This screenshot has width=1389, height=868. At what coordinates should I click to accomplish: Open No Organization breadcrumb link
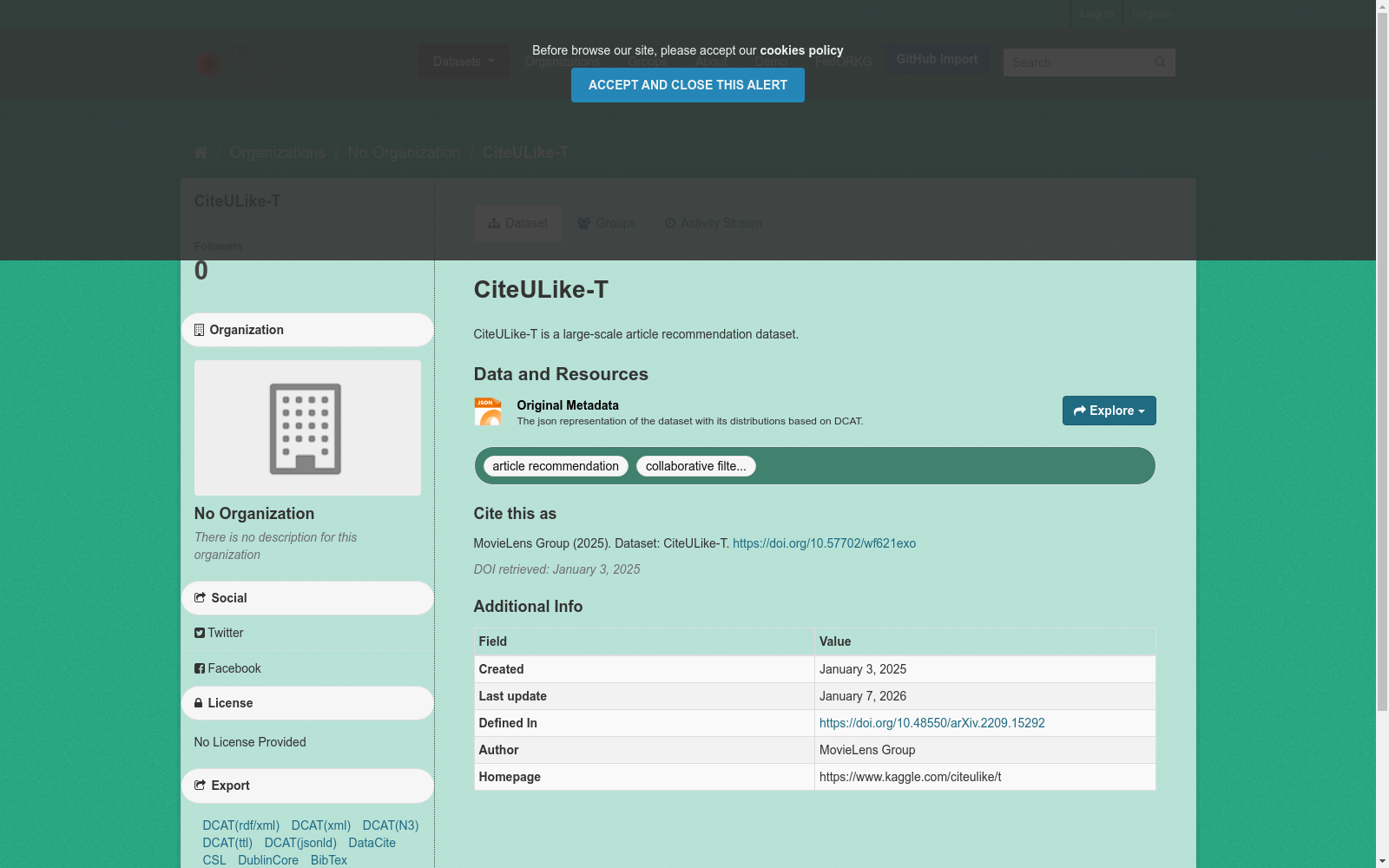click(405, 153)
